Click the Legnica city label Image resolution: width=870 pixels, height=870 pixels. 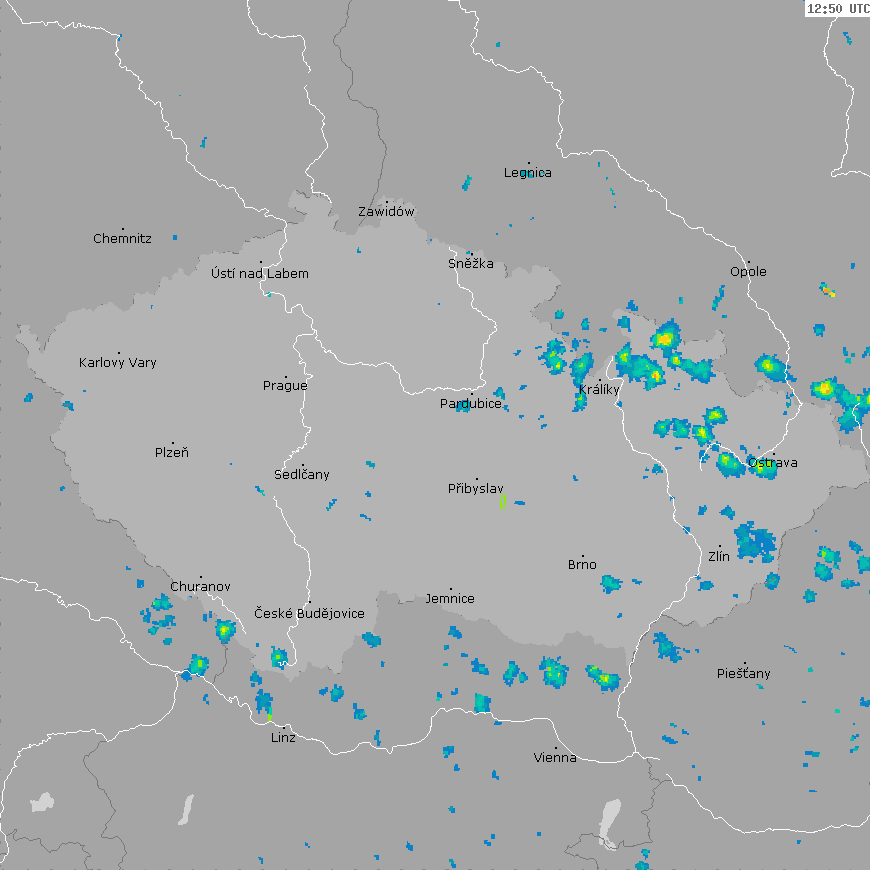click(528, 173)
